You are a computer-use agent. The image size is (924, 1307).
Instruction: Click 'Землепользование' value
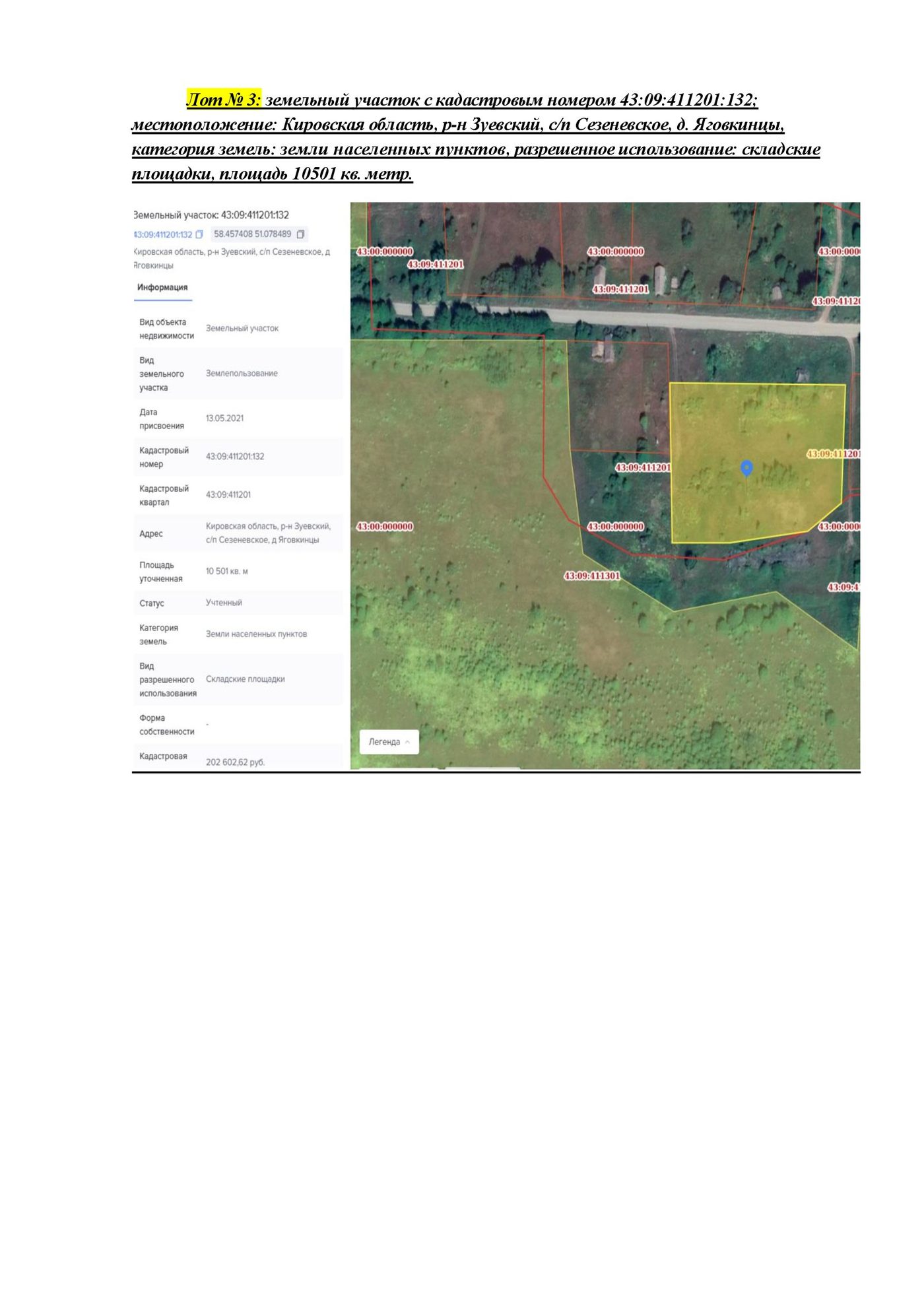click(242, 374)
